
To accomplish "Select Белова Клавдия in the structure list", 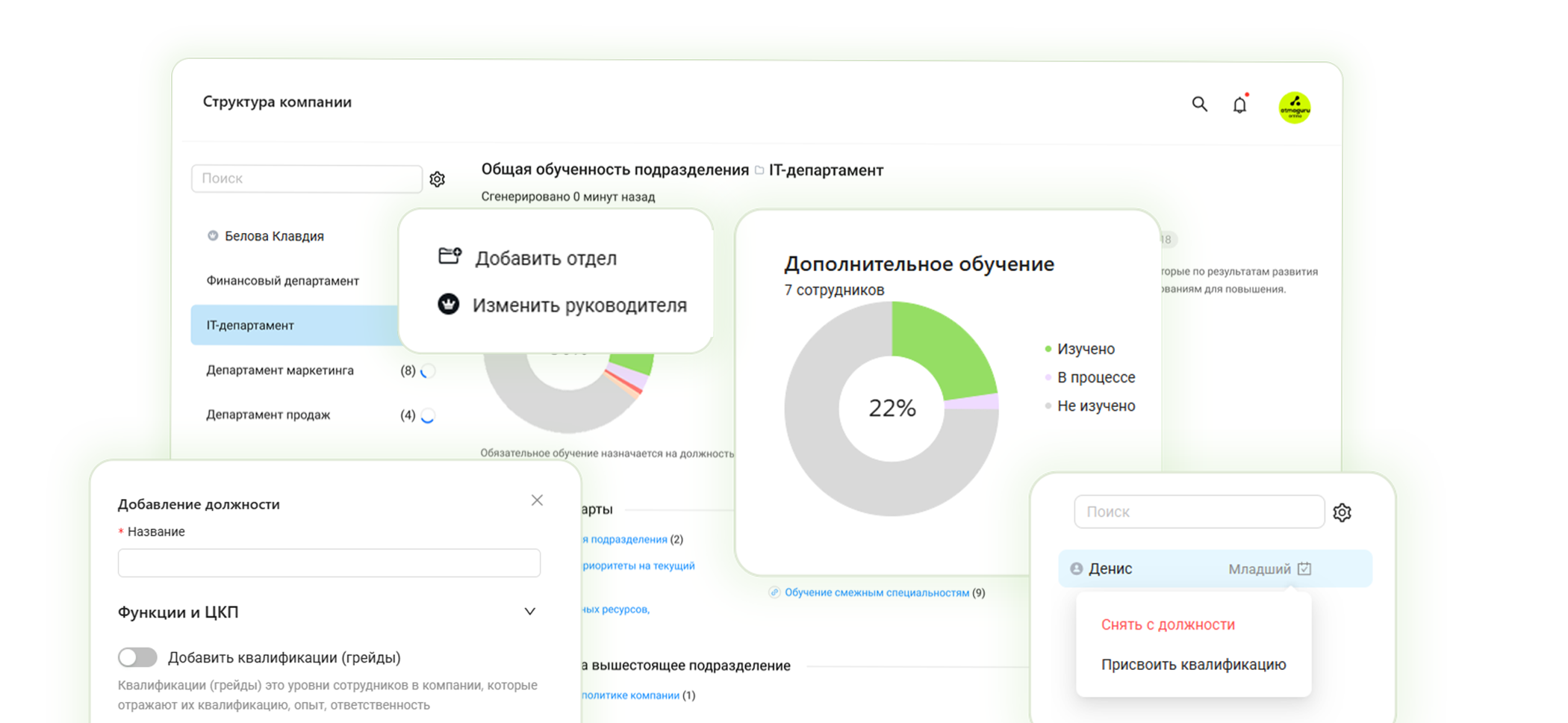I will [x=274, y=236].
